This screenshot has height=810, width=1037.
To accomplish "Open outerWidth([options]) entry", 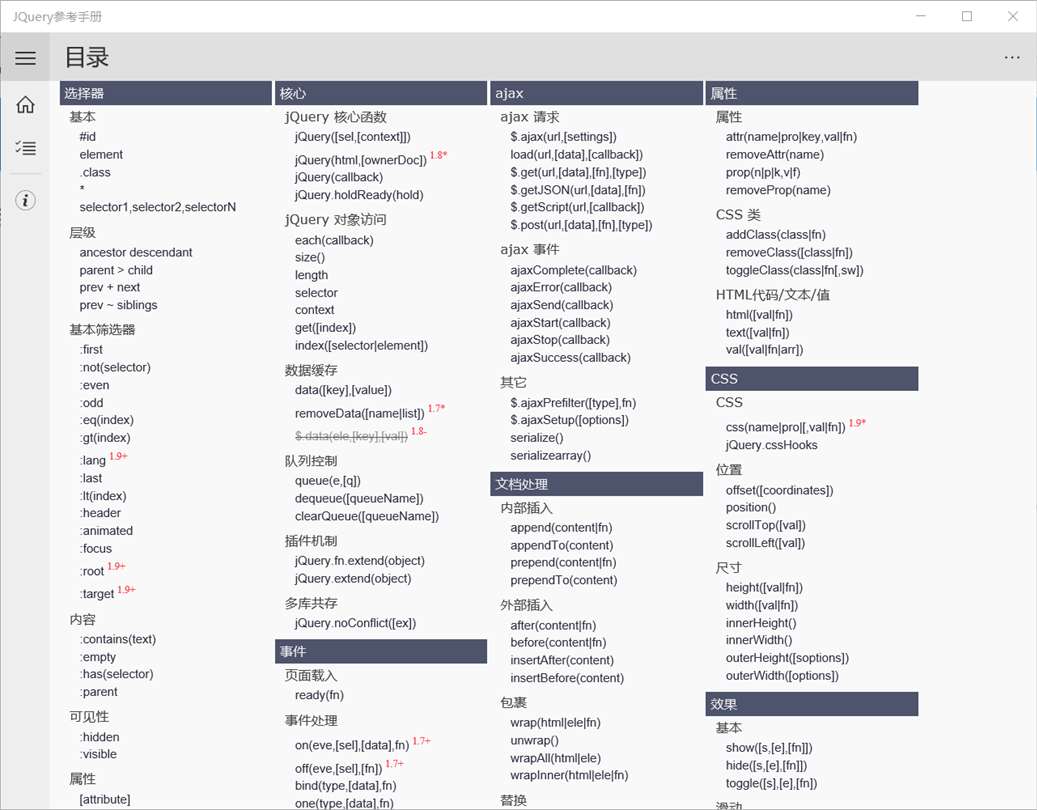I will [782, 676].
